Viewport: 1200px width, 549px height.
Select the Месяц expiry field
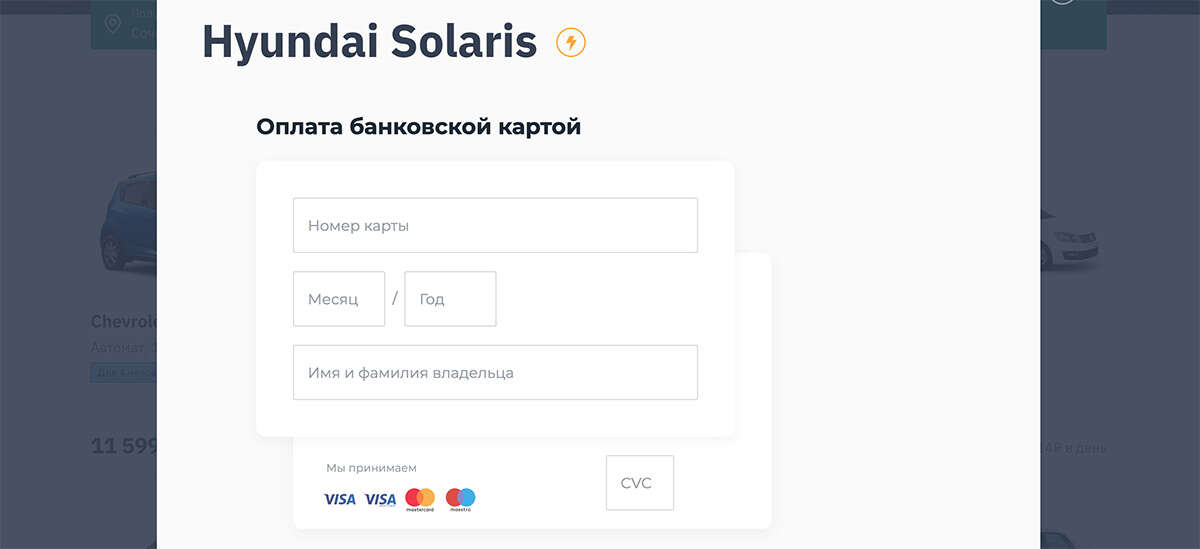pyautogui.click(x=339, y=299)
